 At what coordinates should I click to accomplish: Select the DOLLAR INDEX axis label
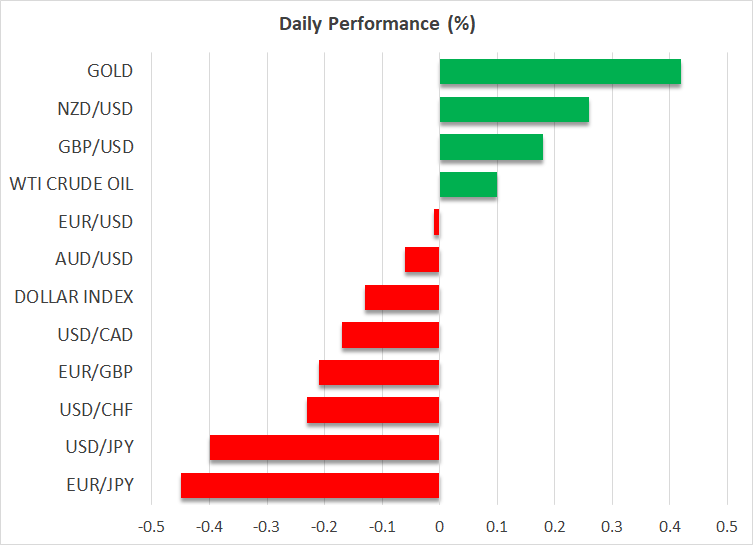(x=74, y=297)
